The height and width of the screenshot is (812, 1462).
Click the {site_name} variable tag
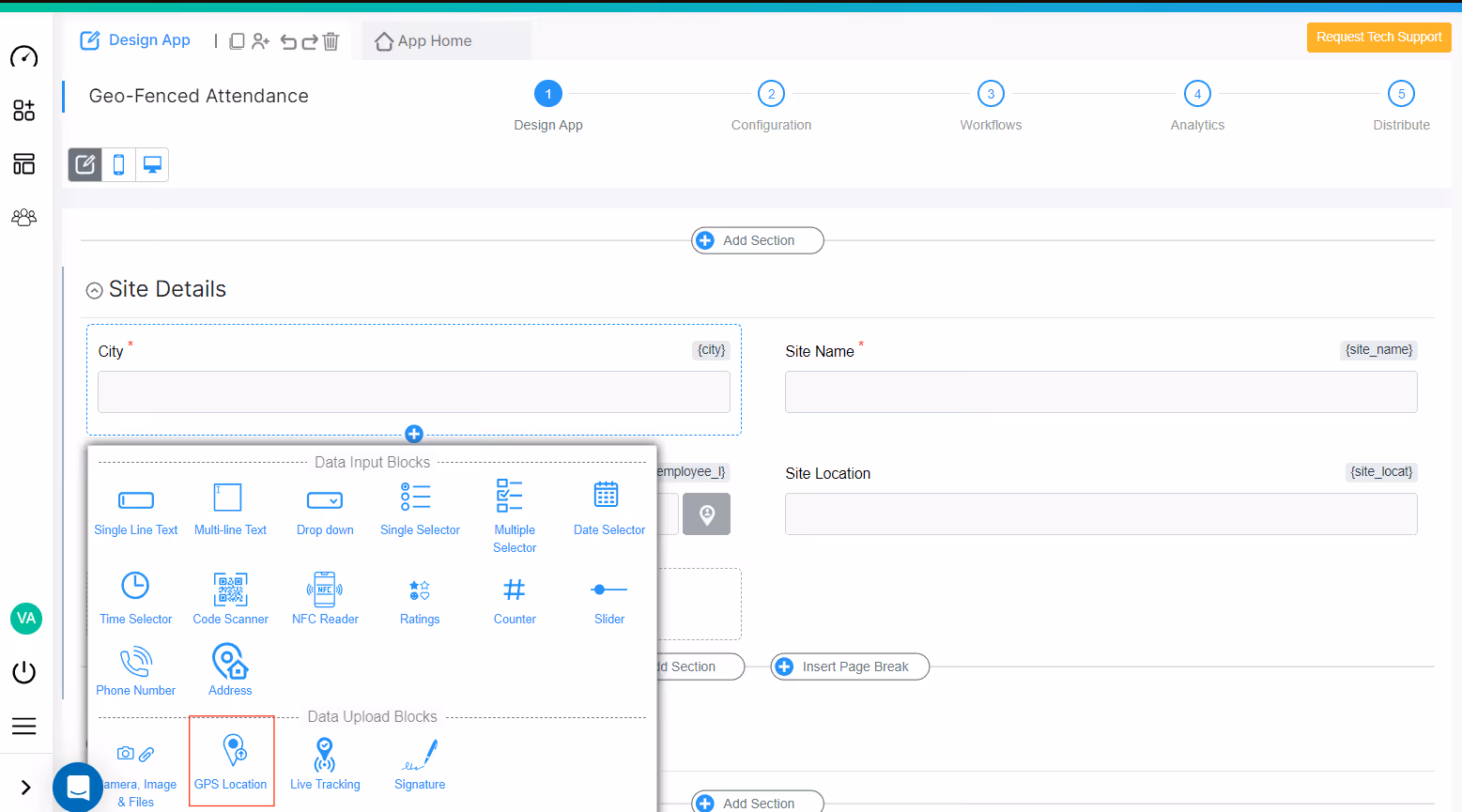pos(1378,350)
